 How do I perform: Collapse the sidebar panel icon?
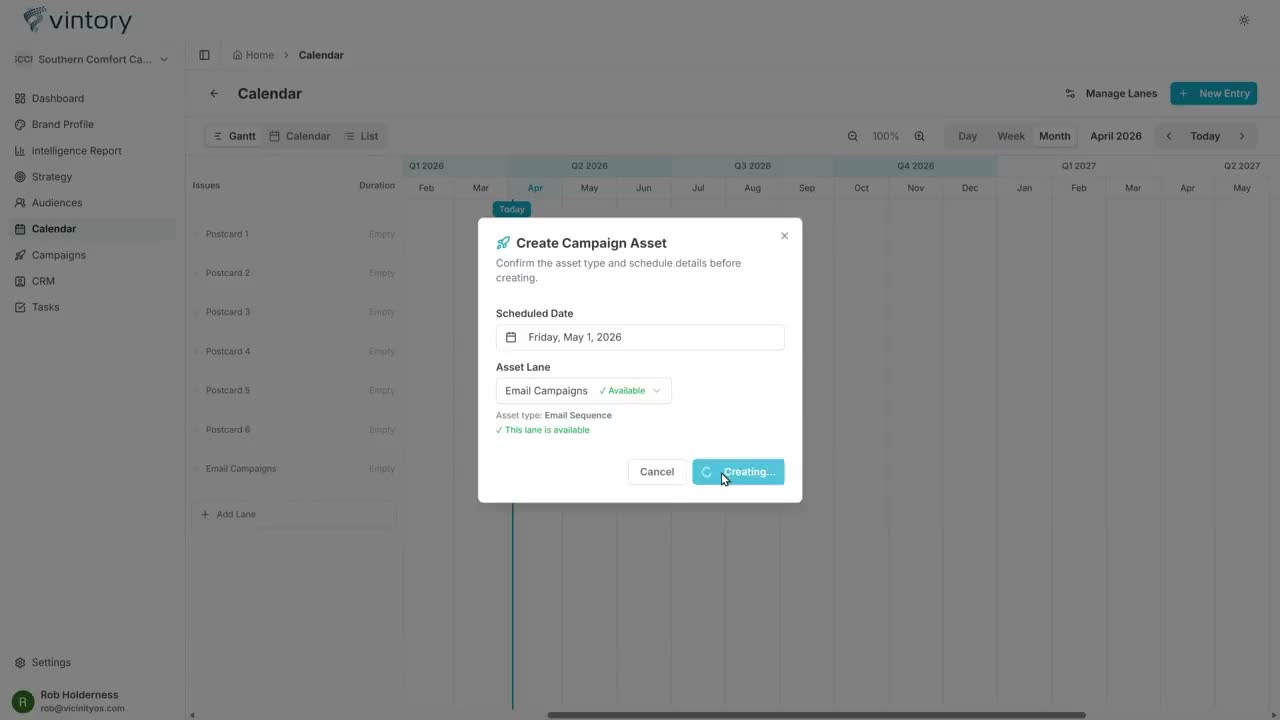coord(204,55)
